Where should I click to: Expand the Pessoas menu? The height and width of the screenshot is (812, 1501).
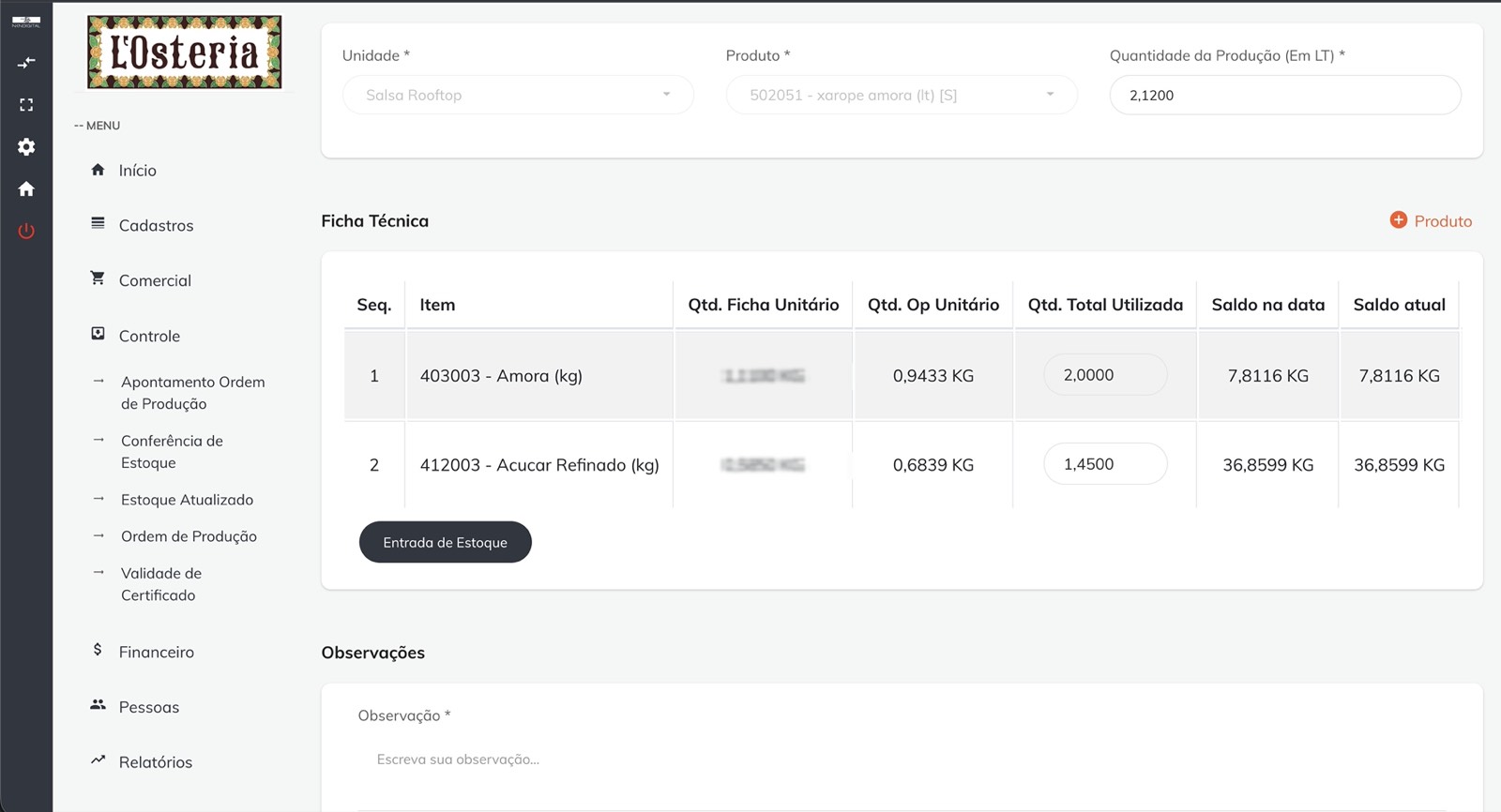coord(149,708)
